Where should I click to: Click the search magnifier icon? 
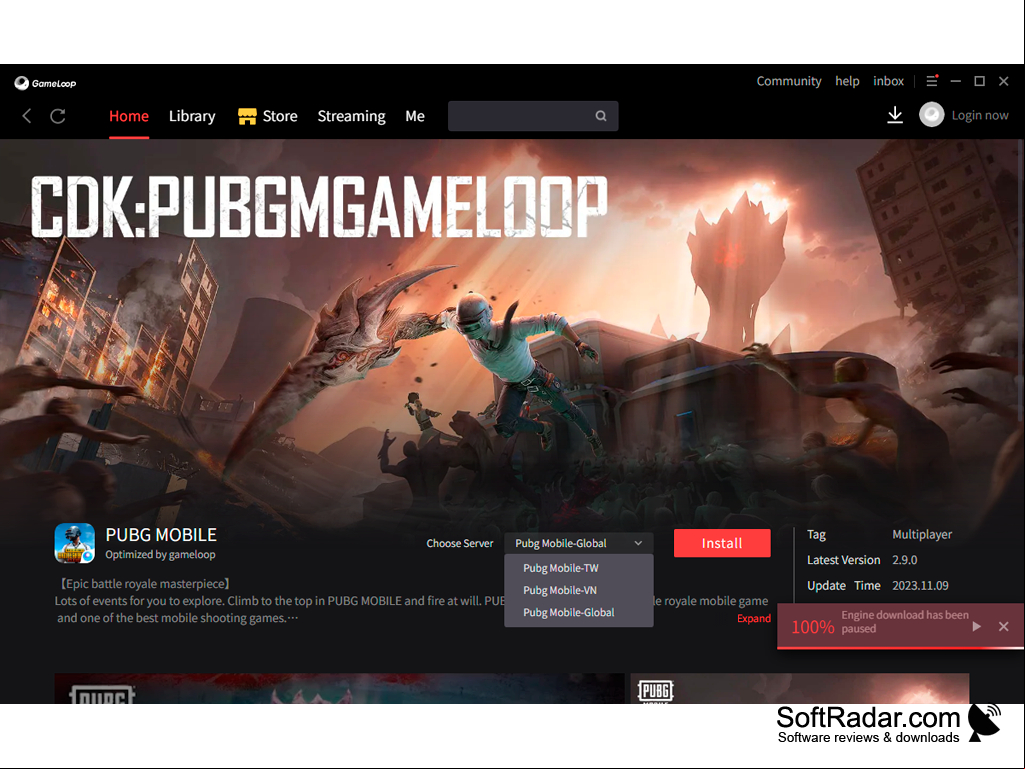(x=601, y=116)
